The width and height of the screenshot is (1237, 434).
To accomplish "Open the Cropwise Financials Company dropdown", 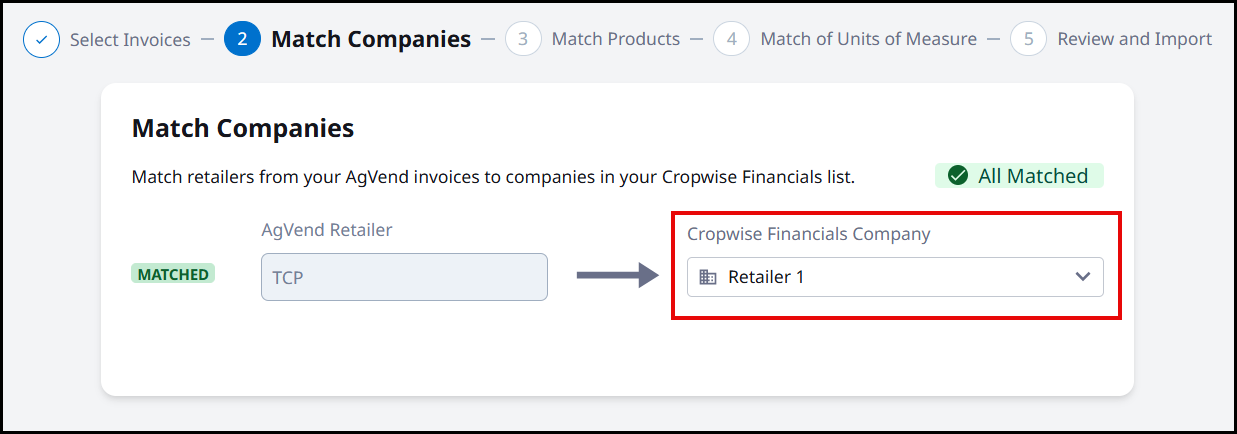I will coord(895,277).
